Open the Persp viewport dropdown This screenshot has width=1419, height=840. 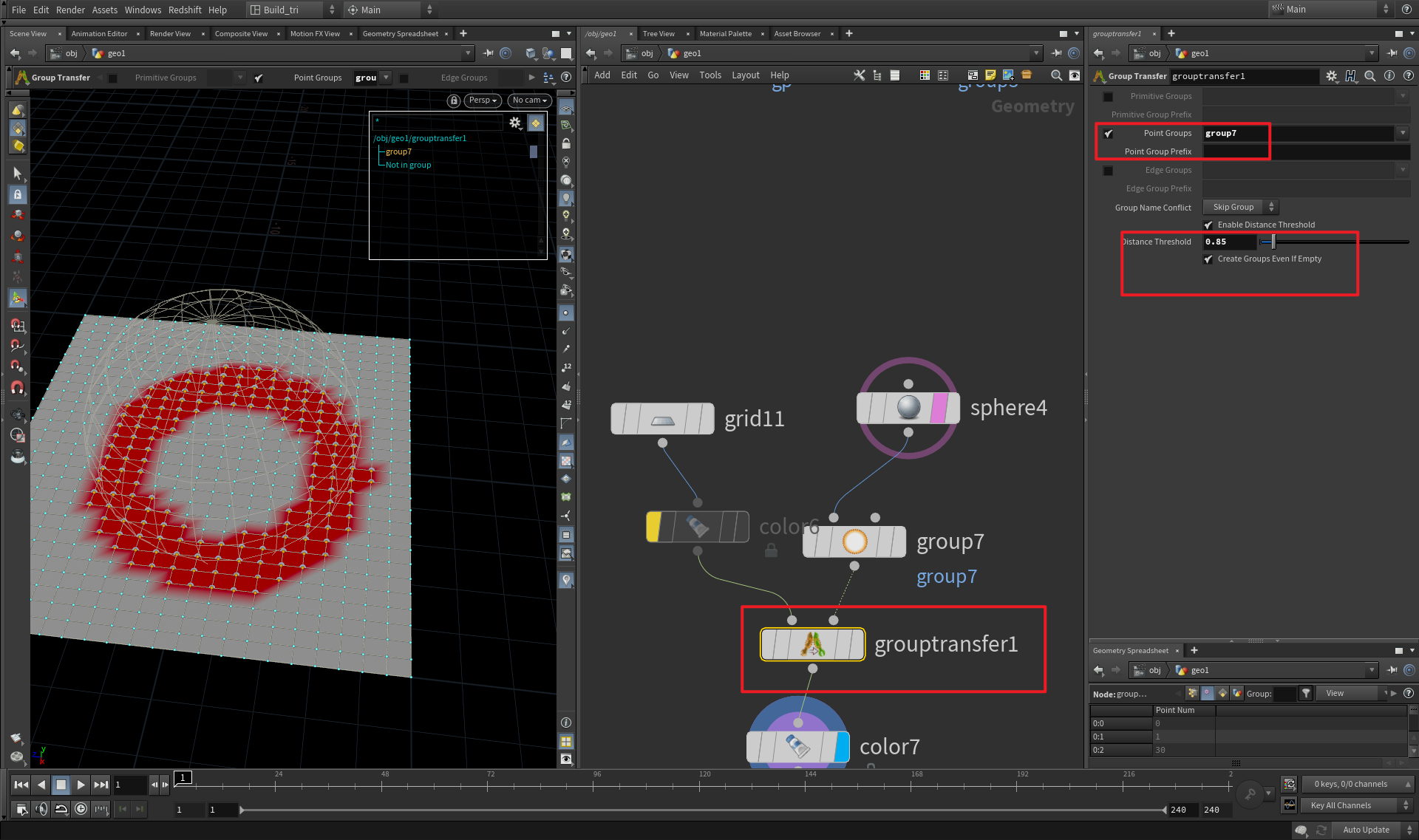click(x=482, y=100)
